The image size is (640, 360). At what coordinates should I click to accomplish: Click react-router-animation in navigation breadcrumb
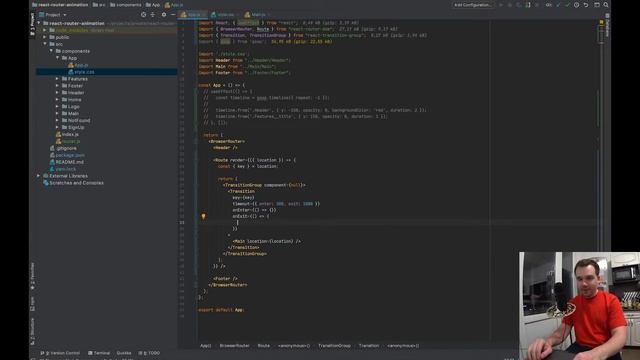tap(60, 5)
